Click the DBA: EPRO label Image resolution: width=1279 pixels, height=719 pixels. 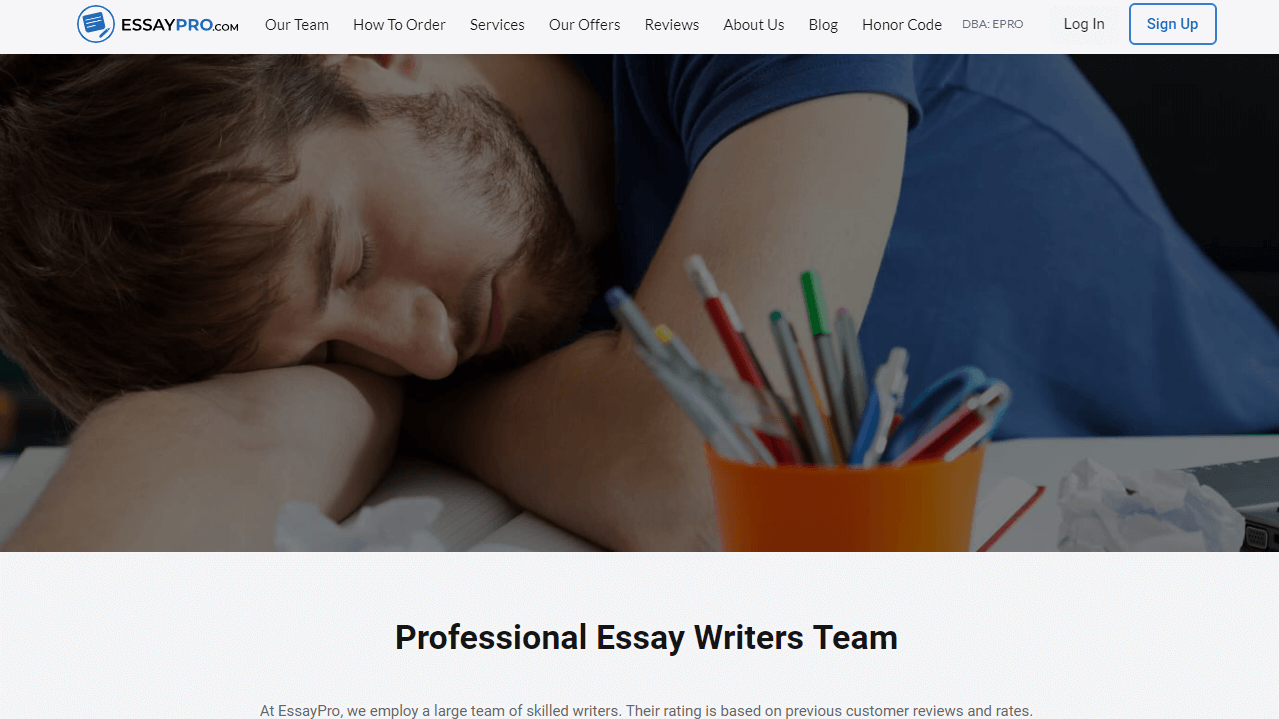pos(992,24)
